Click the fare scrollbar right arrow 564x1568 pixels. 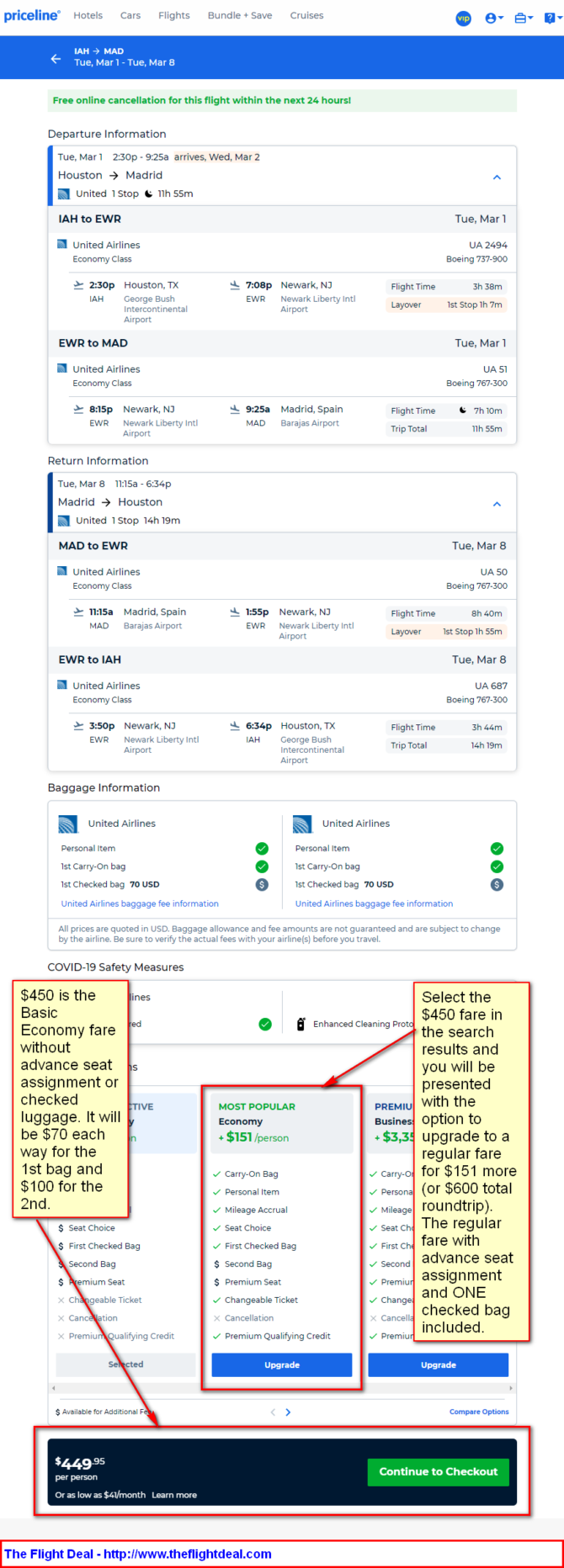tap(511, 1388)
